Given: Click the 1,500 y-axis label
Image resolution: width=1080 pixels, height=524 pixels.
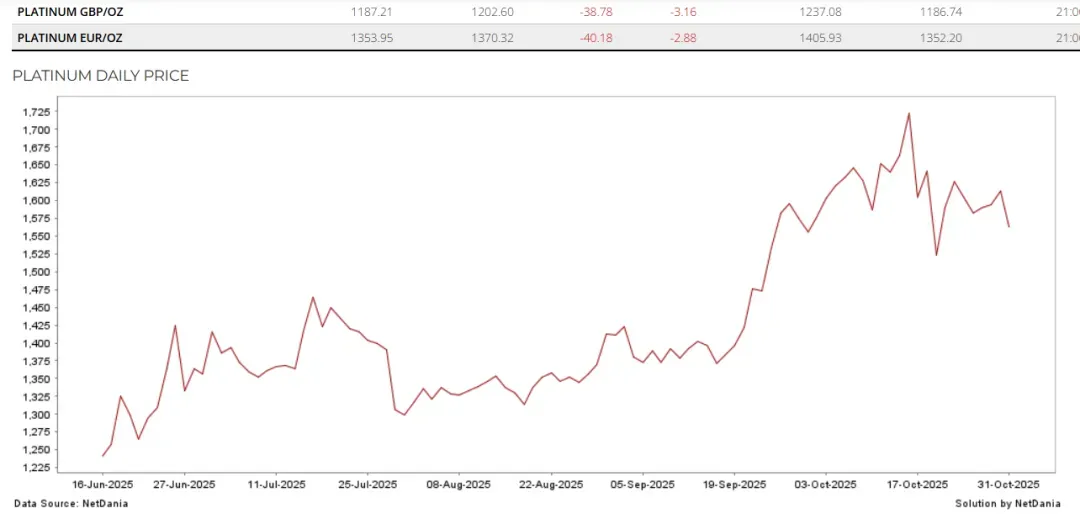Looking at the screenshot, I should (x=39, y=272).
